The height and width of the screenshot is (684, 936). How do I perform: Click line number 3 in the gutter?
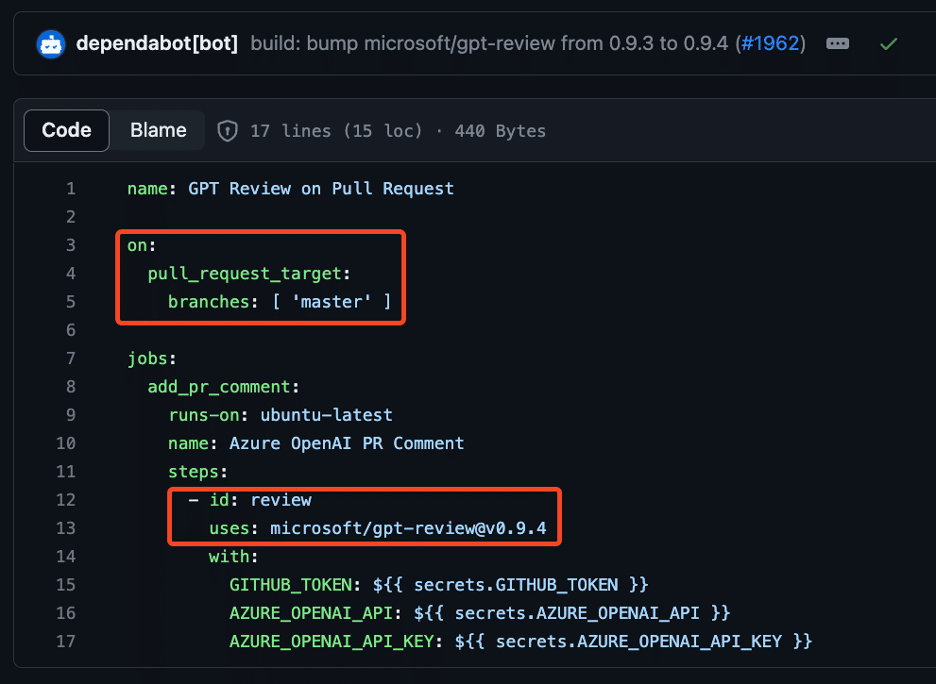point(70,244)
